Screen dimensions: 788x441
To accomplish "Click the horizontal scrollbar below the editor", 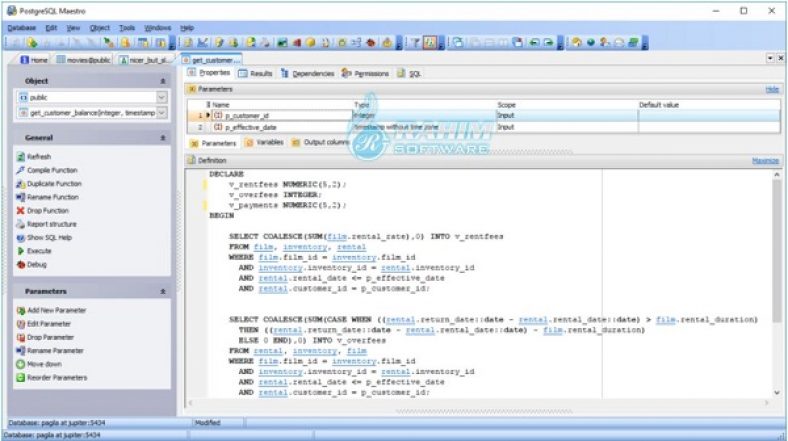I will point(478,403).
